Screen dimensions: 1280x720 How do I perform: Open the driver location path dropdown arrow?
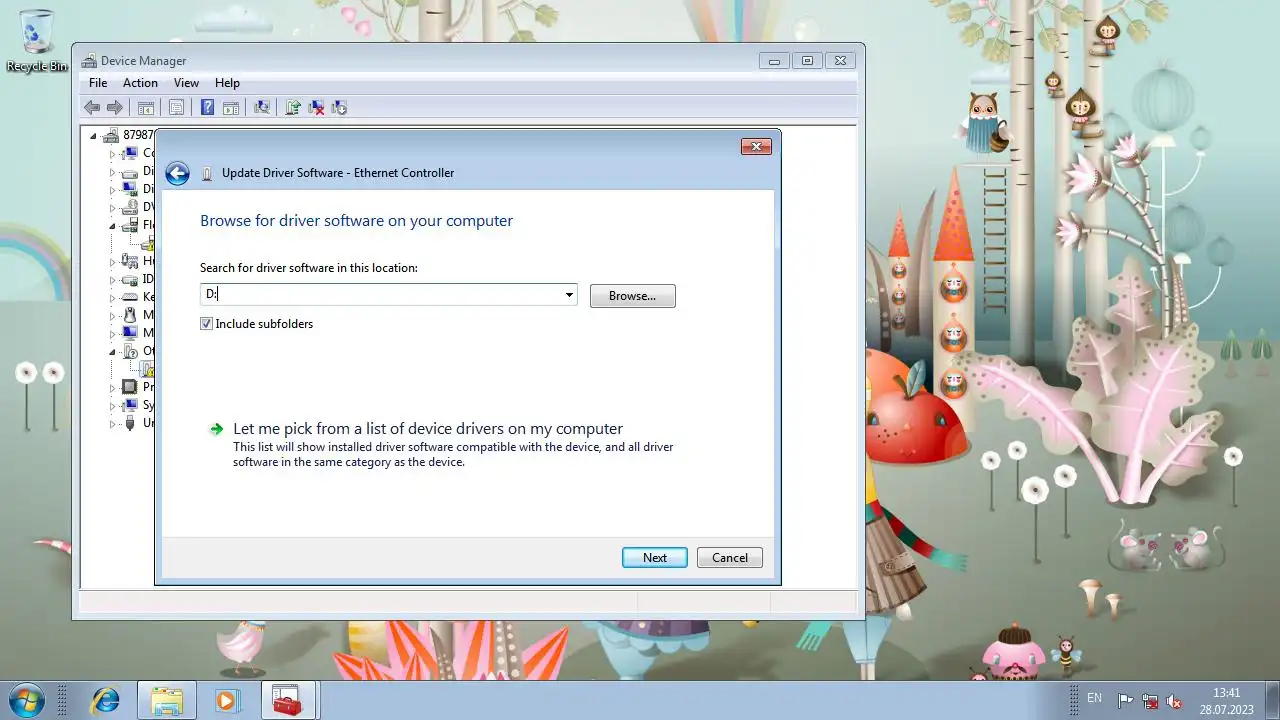coord(569,295)
